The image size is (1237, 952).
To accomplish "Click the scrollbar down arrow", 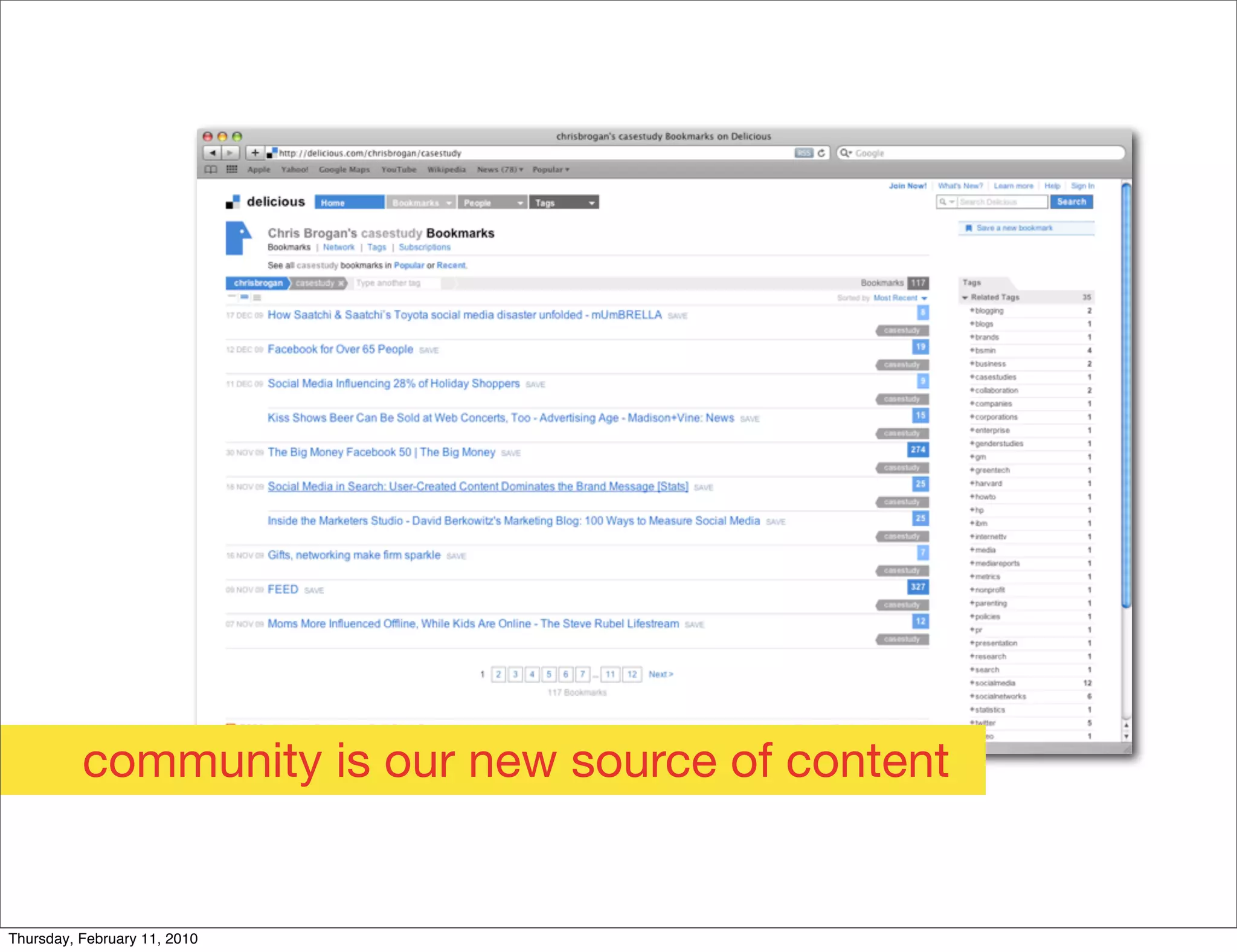I will coord(1126,736).
